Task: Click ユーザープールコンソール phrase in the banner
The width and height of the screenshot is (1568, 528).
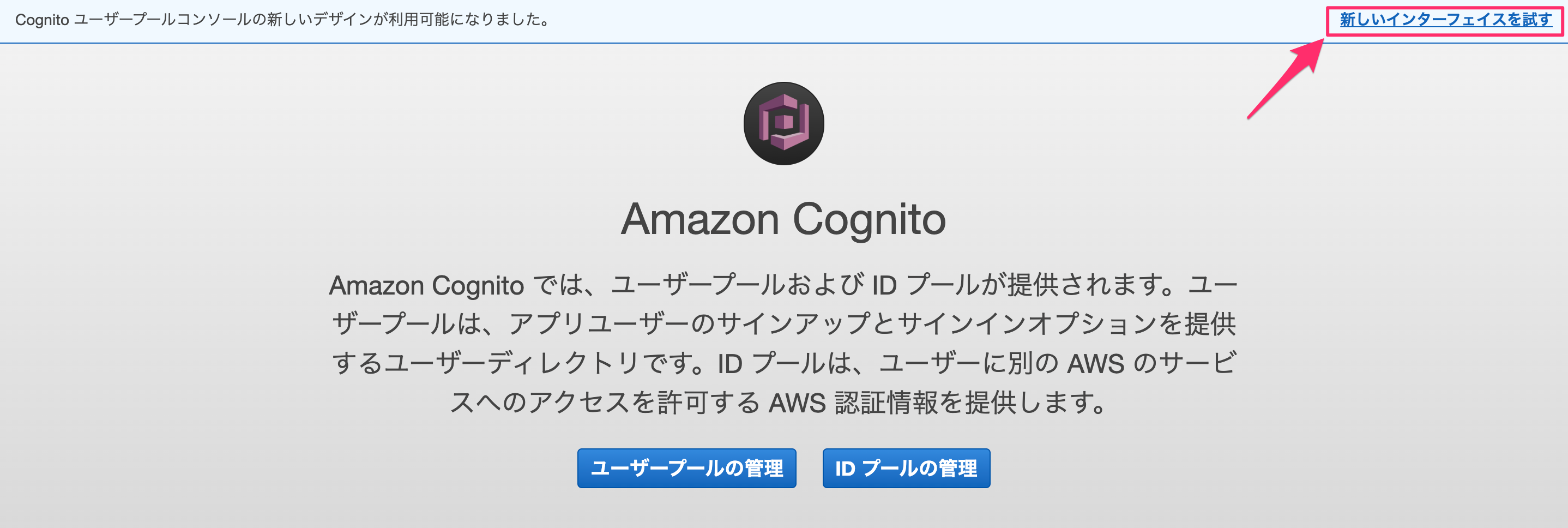Action: pyautogui.click(x=162, y=20)
